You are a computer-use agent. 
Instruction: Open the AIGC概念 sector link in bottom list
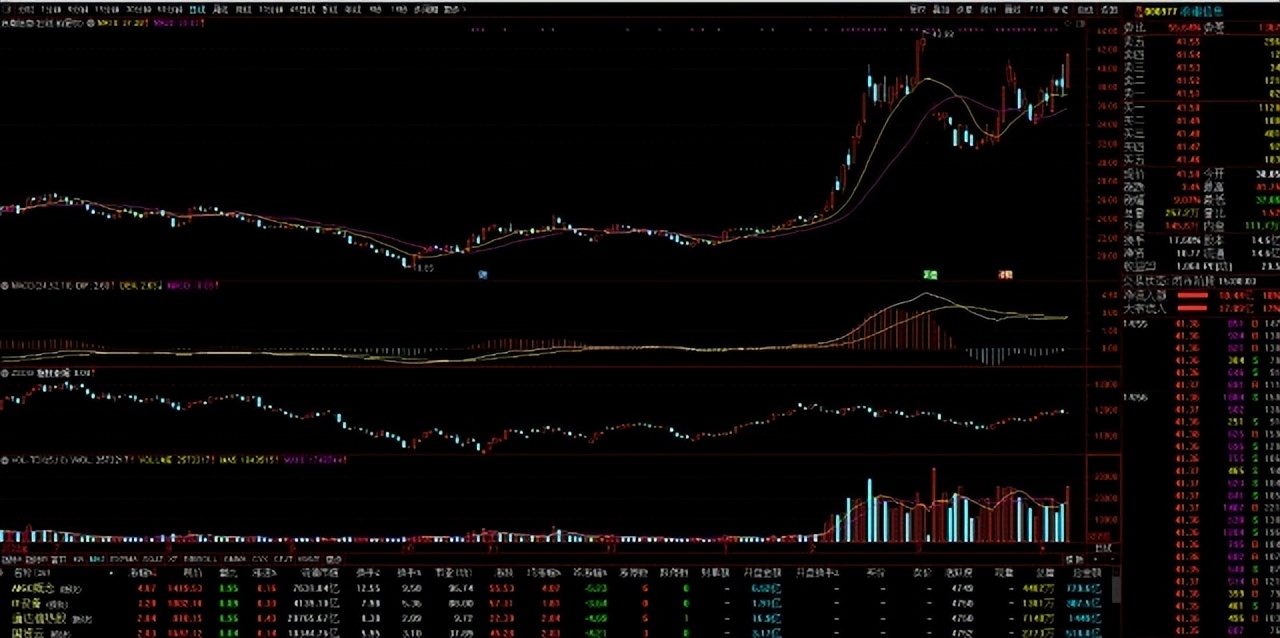tap(33, 589)
